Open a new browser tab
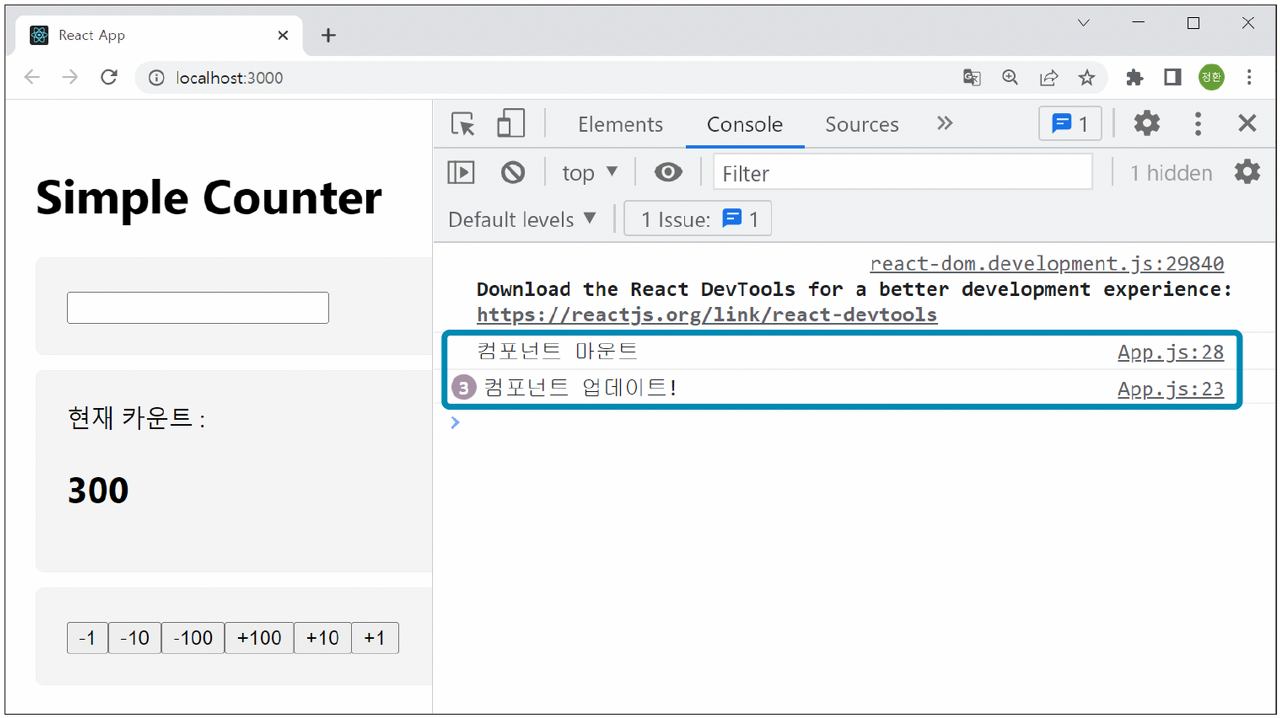 click(328, 35)
